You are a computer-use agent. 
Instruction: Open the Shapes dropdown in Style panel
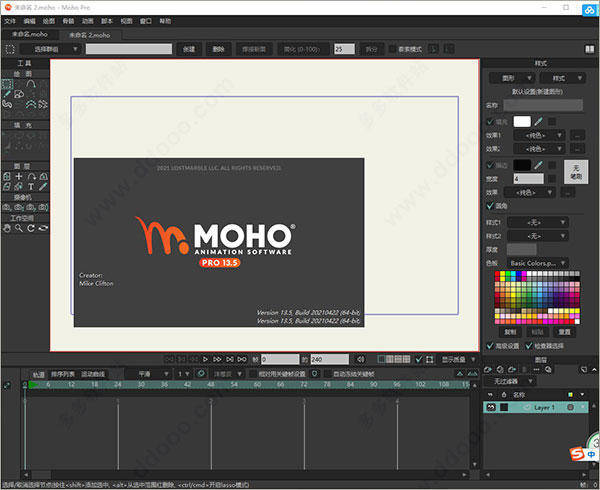[512, 78]
